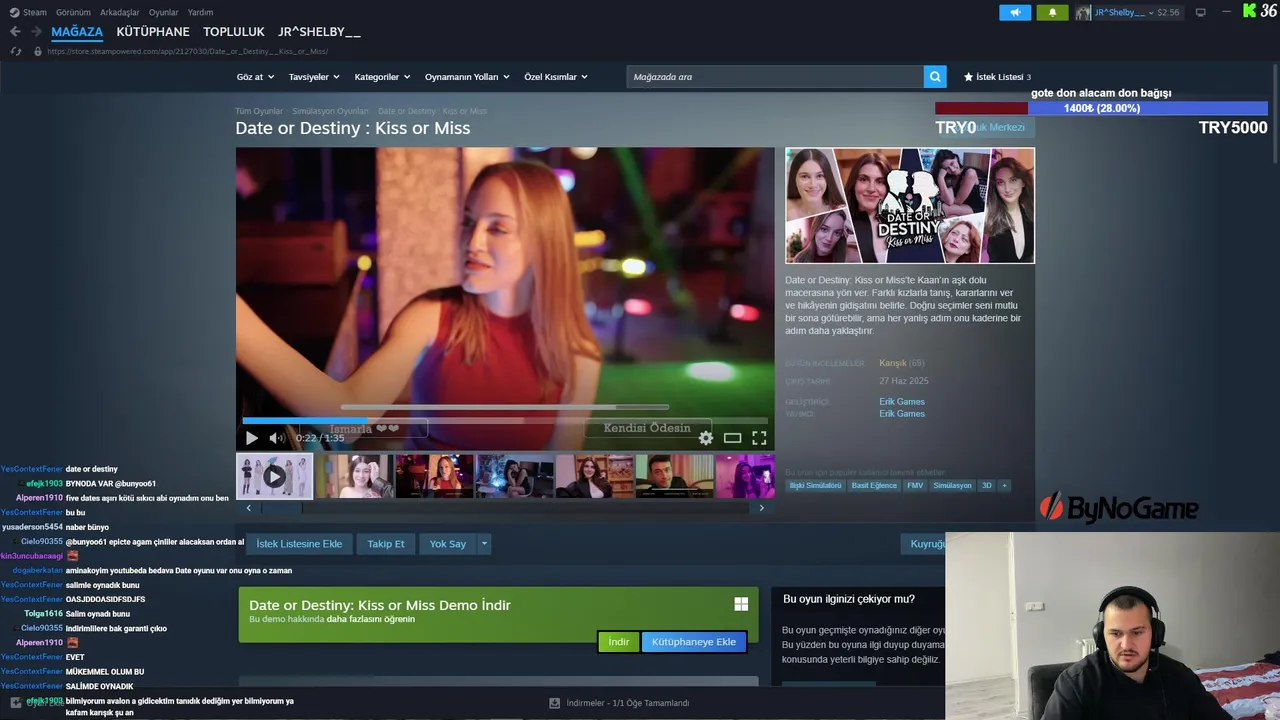
Task: Click the Windows platform icon on demo banner
Action: point(741,604)
